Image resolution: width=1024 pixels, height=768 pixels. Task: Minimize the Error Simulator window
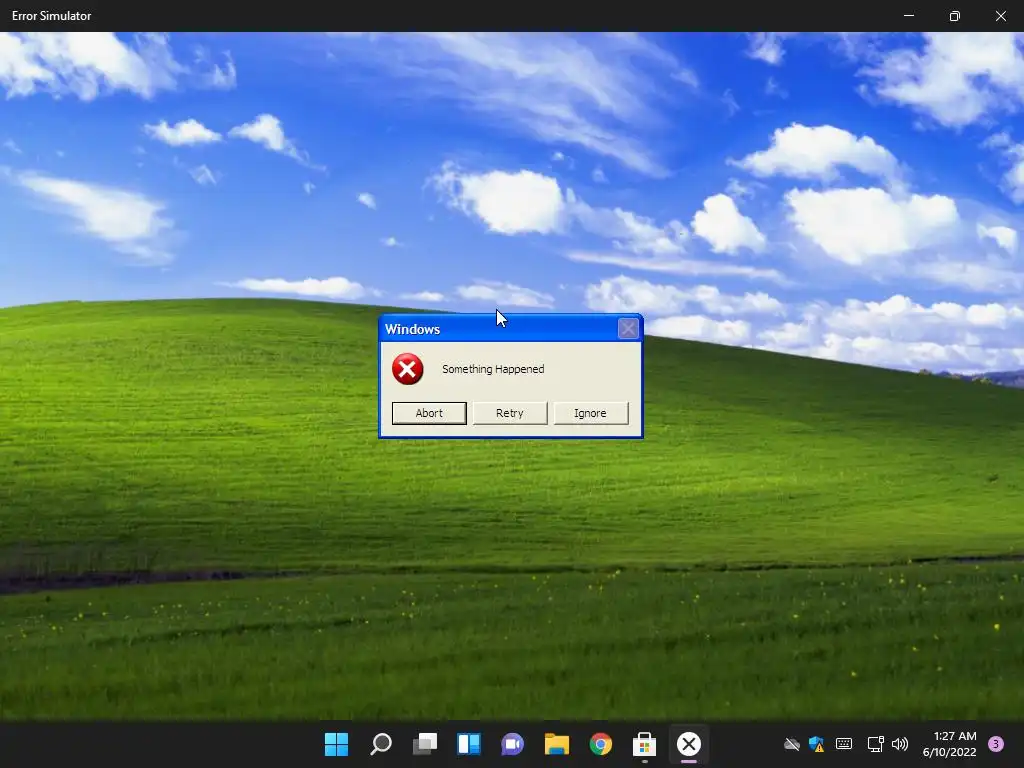coord(909,16)
